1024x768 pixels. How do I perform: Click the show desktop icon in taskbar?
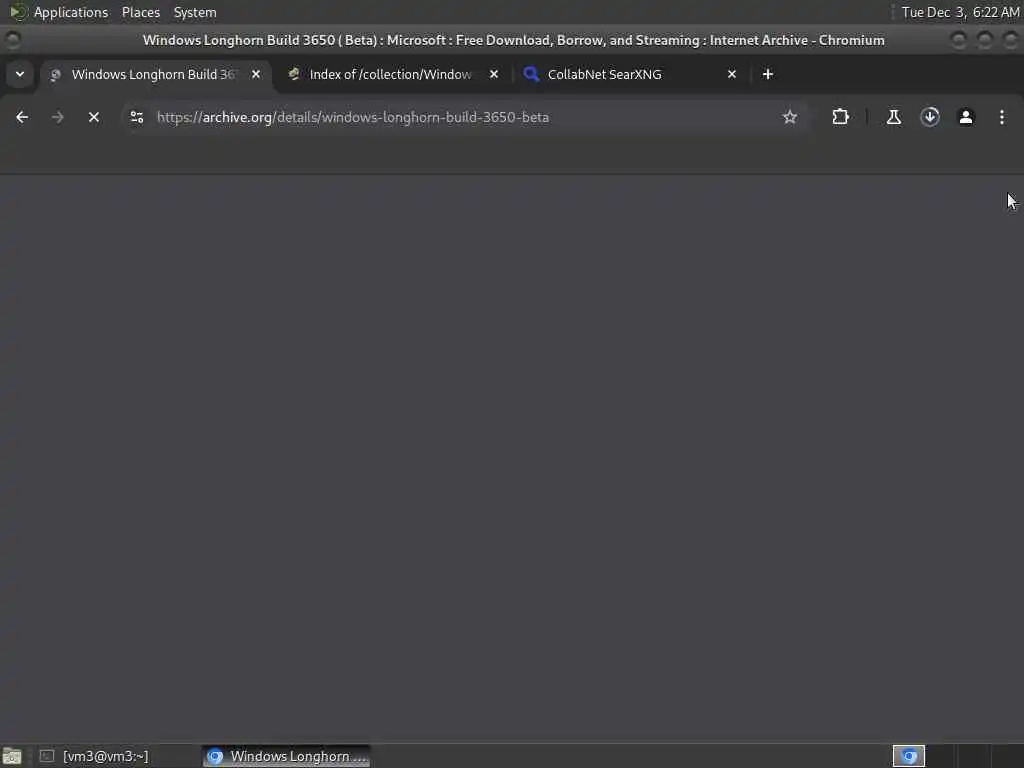point(12,756)
